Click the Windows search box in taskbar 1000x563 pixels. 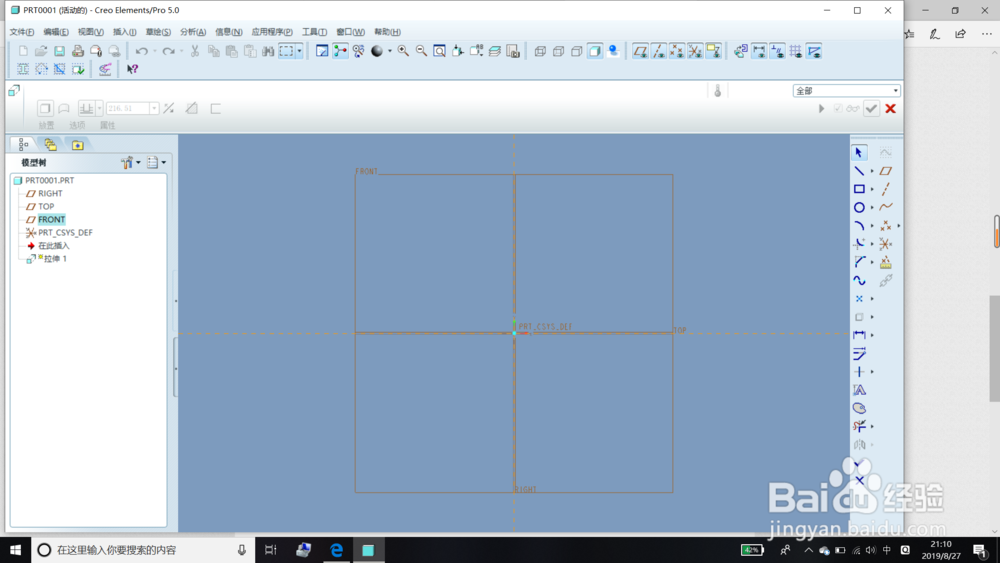coord(143,550)
